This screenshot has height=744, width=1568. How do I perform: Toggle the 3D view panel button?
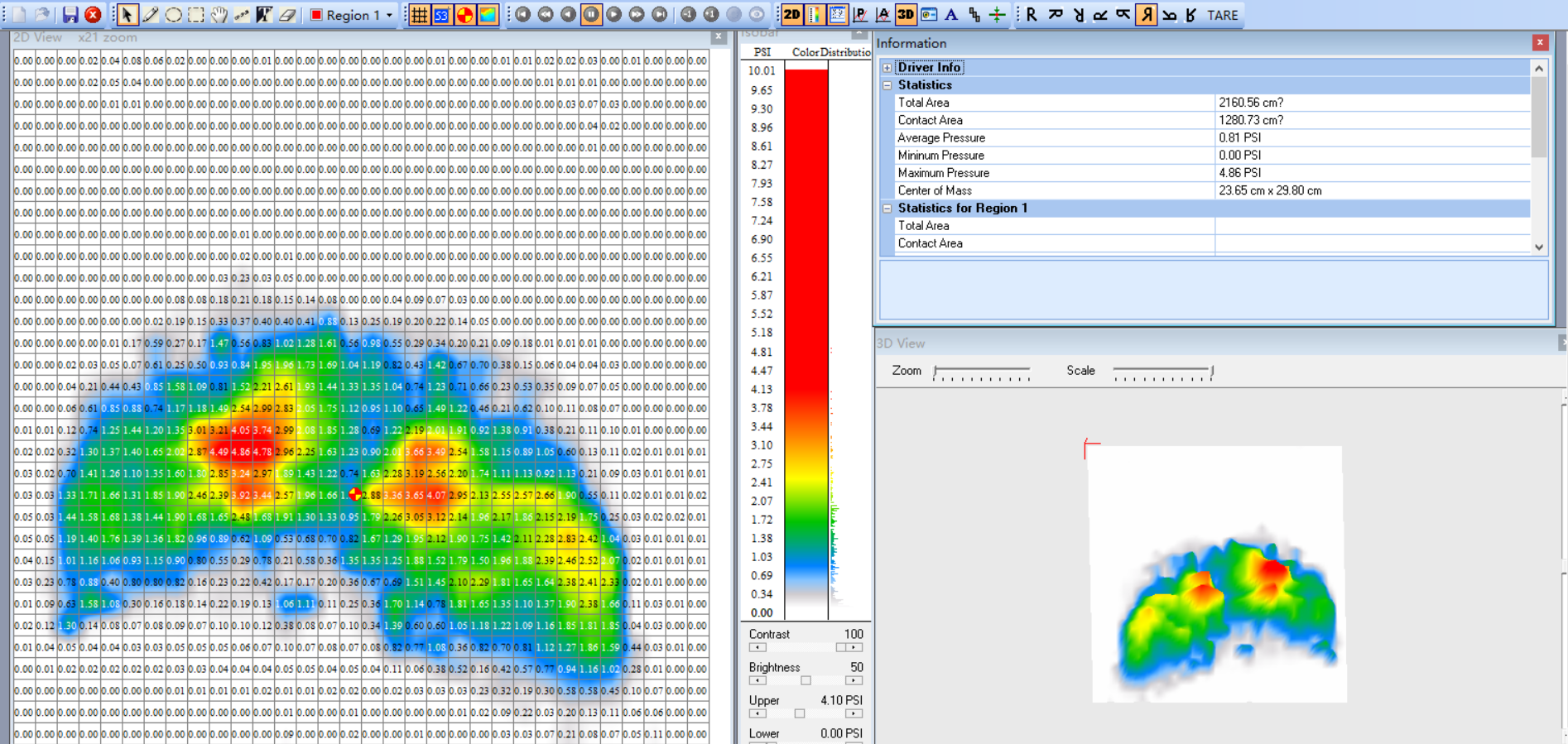(906, 15)
